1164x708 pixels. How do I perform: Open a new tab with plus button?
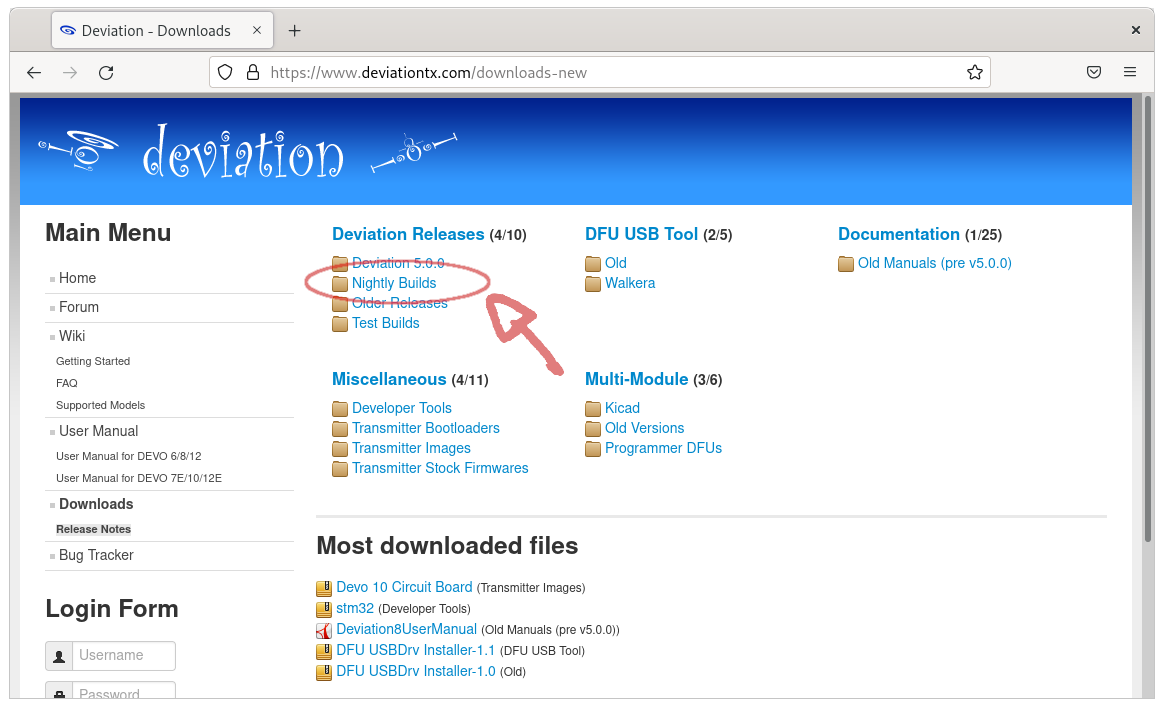tap(295, 30)
